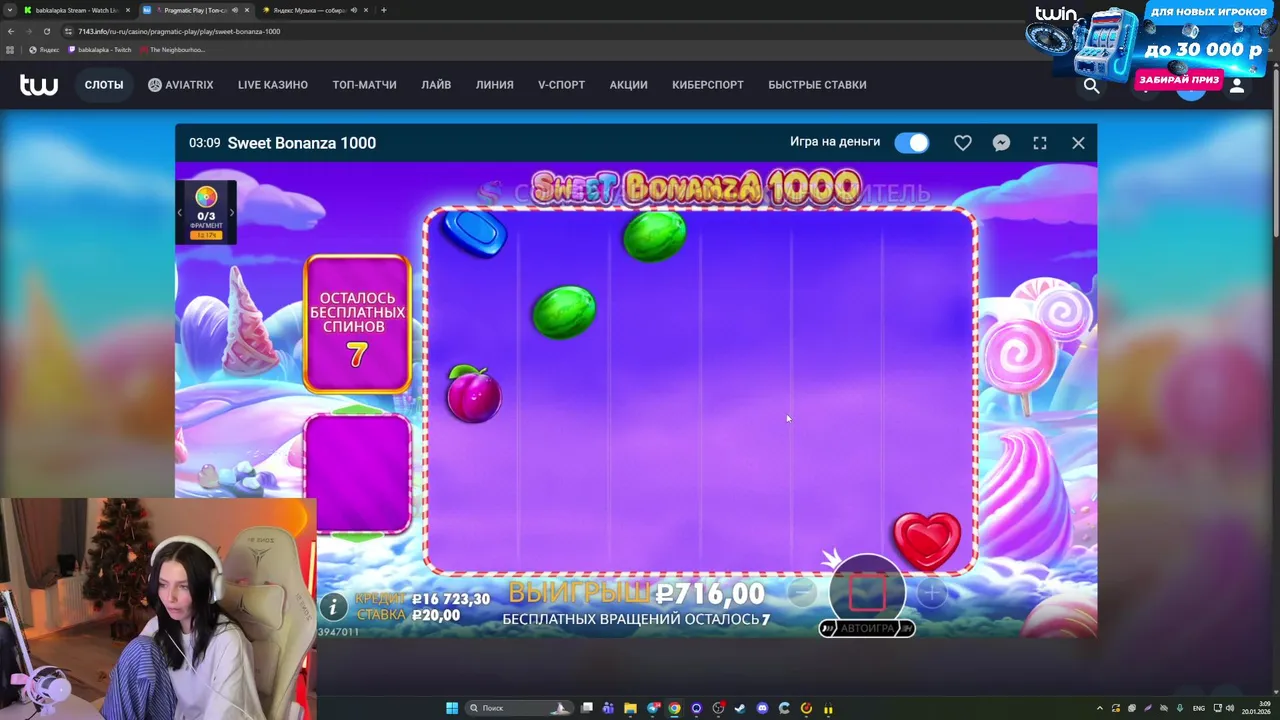
Task: Open БЫСТРЫЕ СТАВКИ section
Action: (x=817, y=85)
